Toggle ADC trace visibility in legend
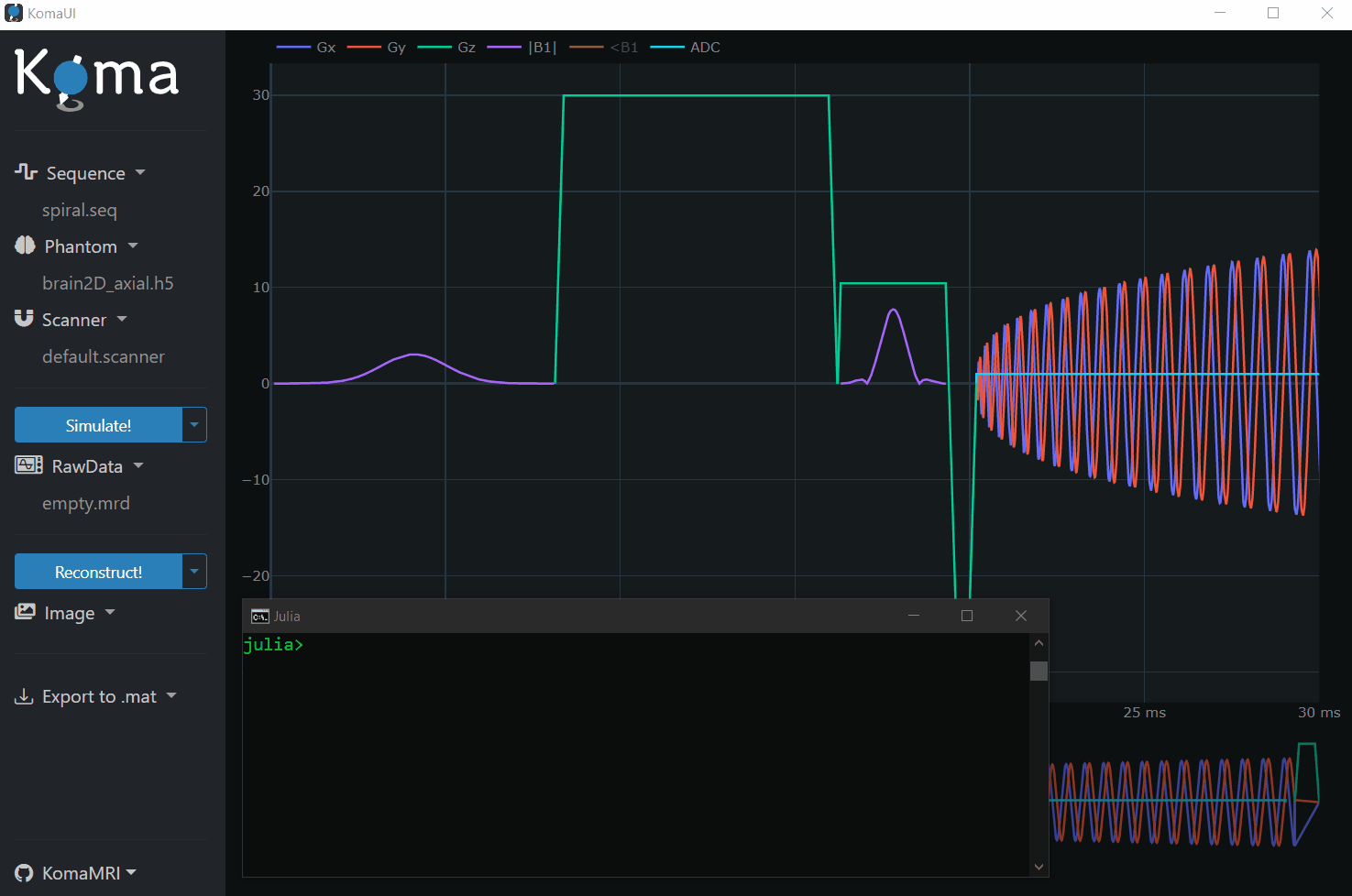The image size is (1352, 896). [686, 48]
